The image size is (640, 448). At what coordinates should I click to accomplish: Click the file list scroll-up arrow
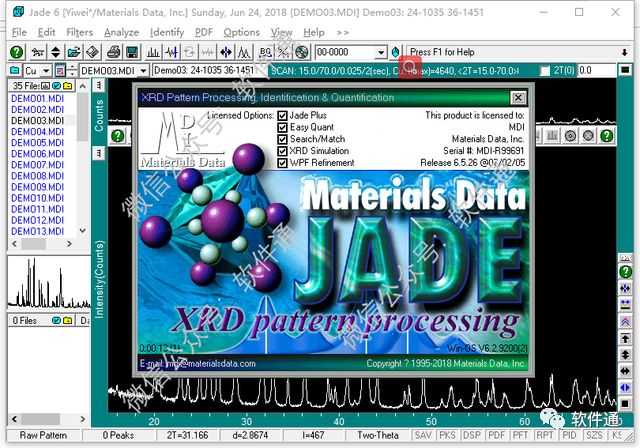pyautogui.click(x=83, y=86)
